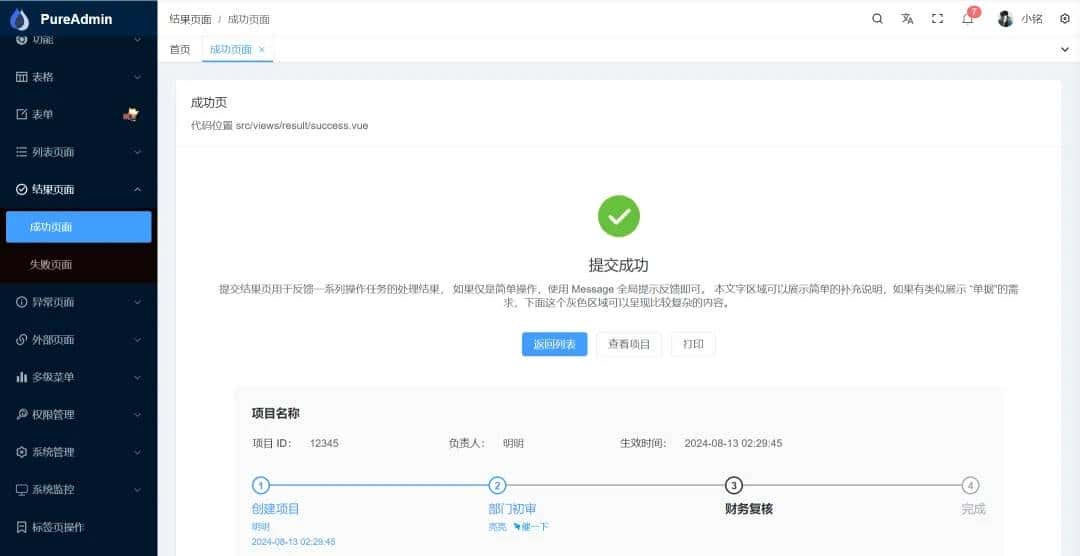Click the 负责人 value 明明

[x=513, y=444]
